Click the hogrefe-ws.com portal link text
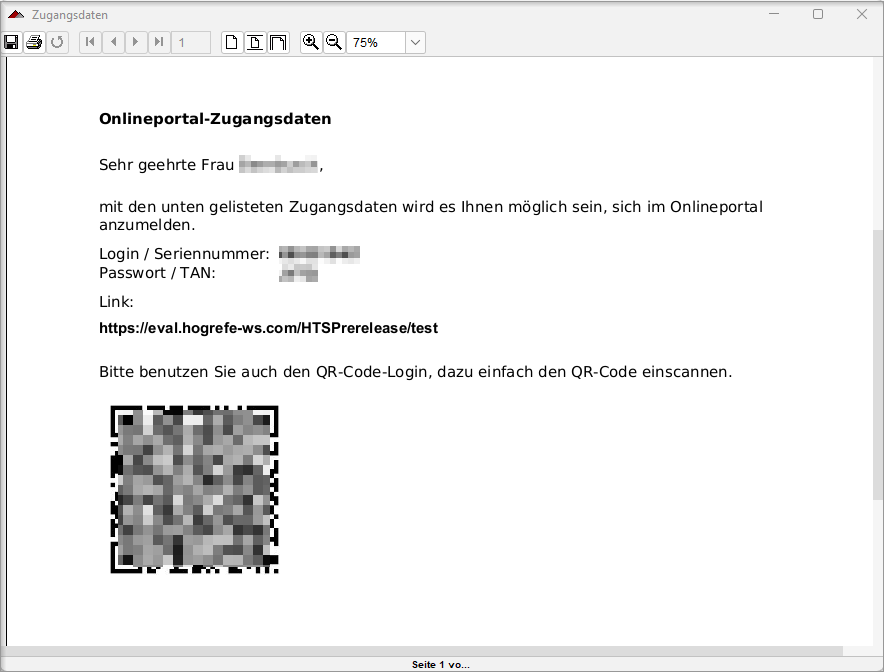This screenshot has width=884, height=672. pyautogui.click(x=268, y=328)
